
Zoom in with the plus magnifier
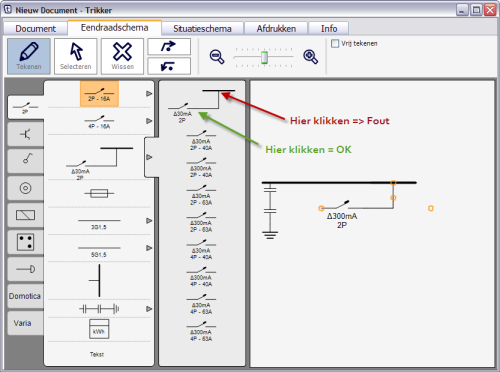(310, 57)
